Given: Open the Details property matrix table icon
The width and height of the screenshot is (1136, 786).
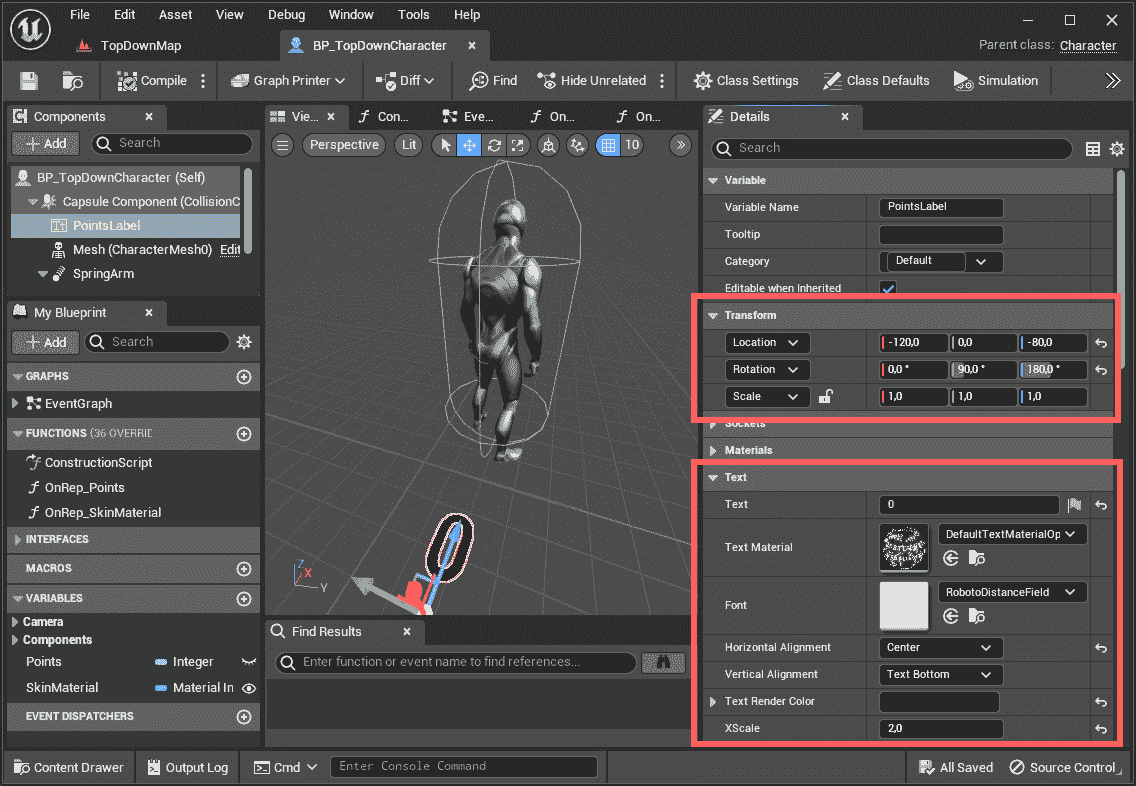Looking at the screenshot, I should coord(1093,149).
